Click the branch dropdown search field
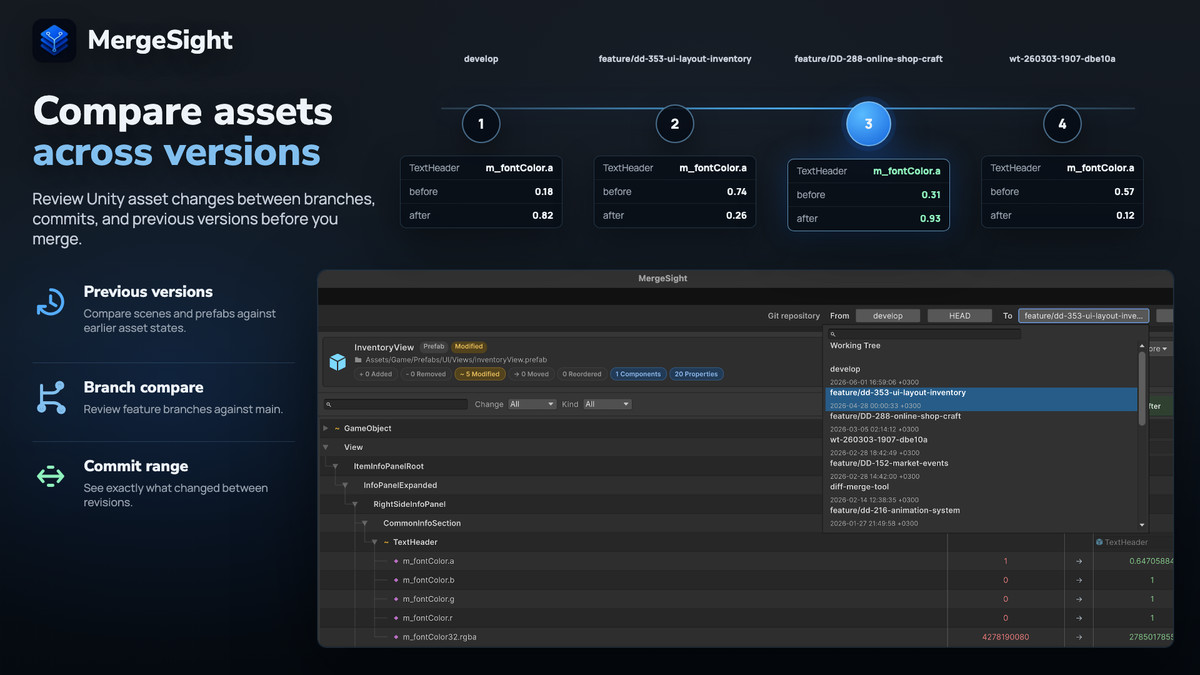Image resolution: width=1200 pixels, height=675 pixels. (x=925, y=335)
